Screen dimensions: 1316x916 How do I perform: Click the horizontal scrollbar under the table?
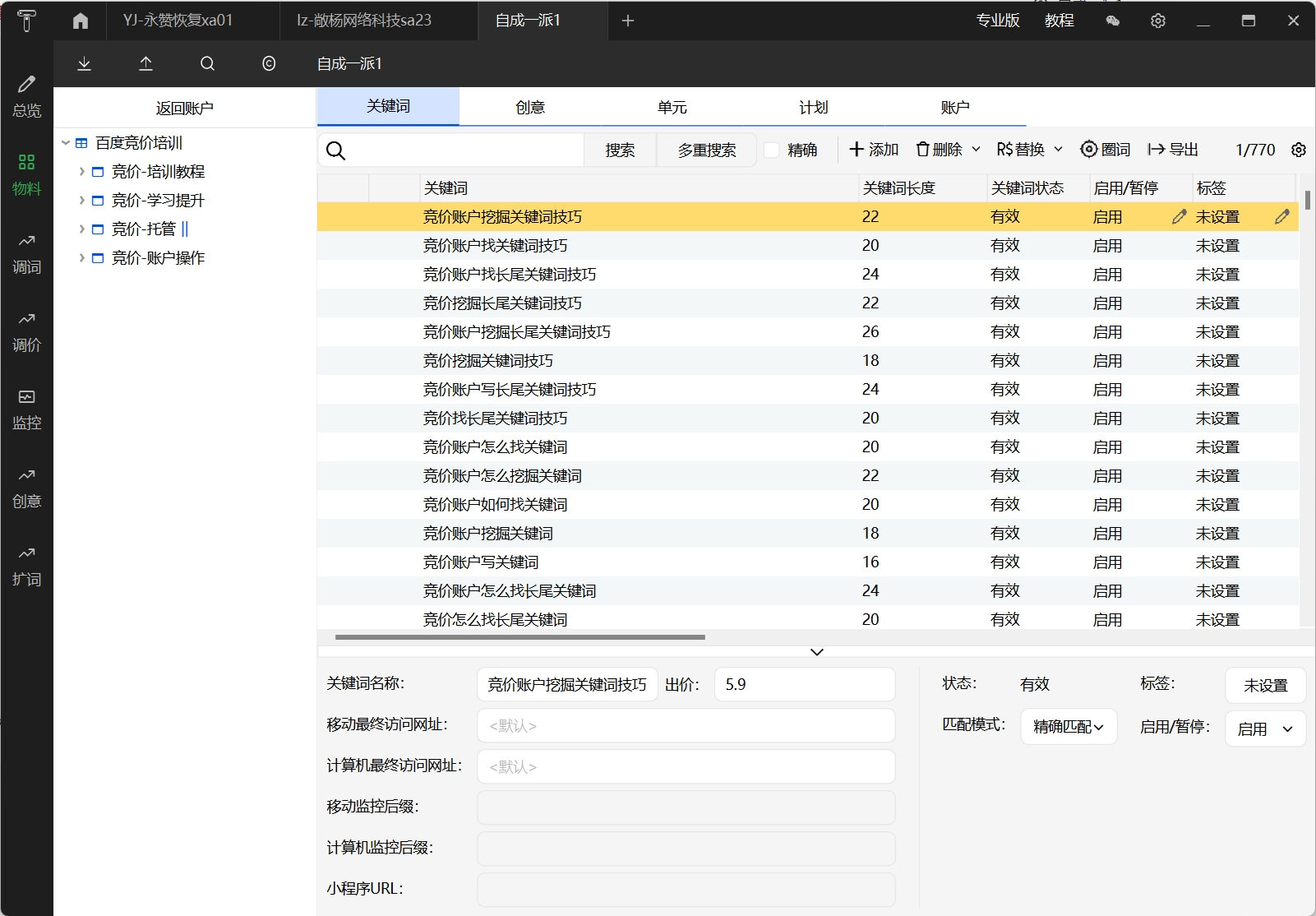pyautogui.click(x=520, y=636)
